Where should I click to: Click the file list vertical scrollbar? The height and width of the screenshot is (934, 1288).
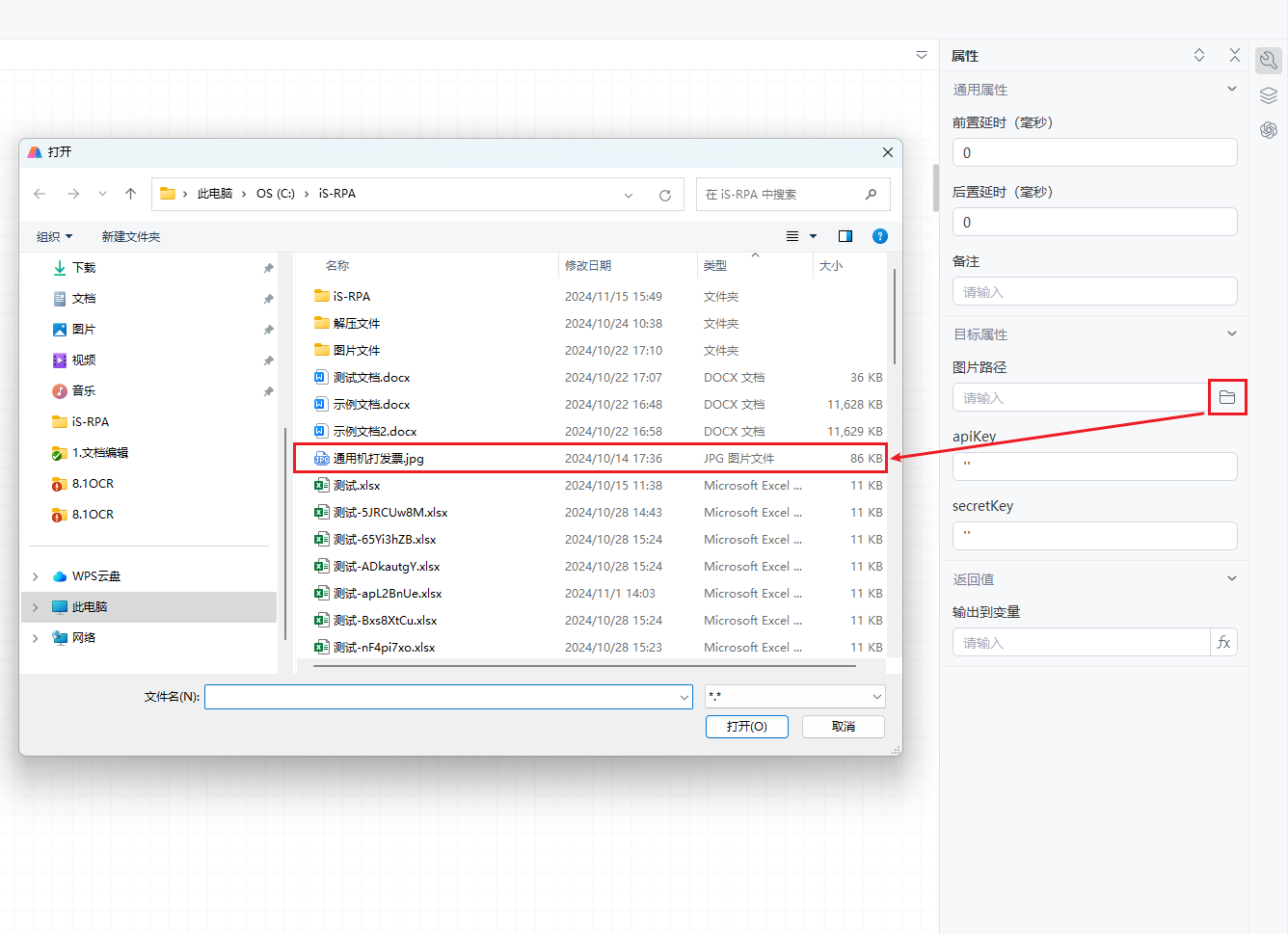[x=895, y=317]
